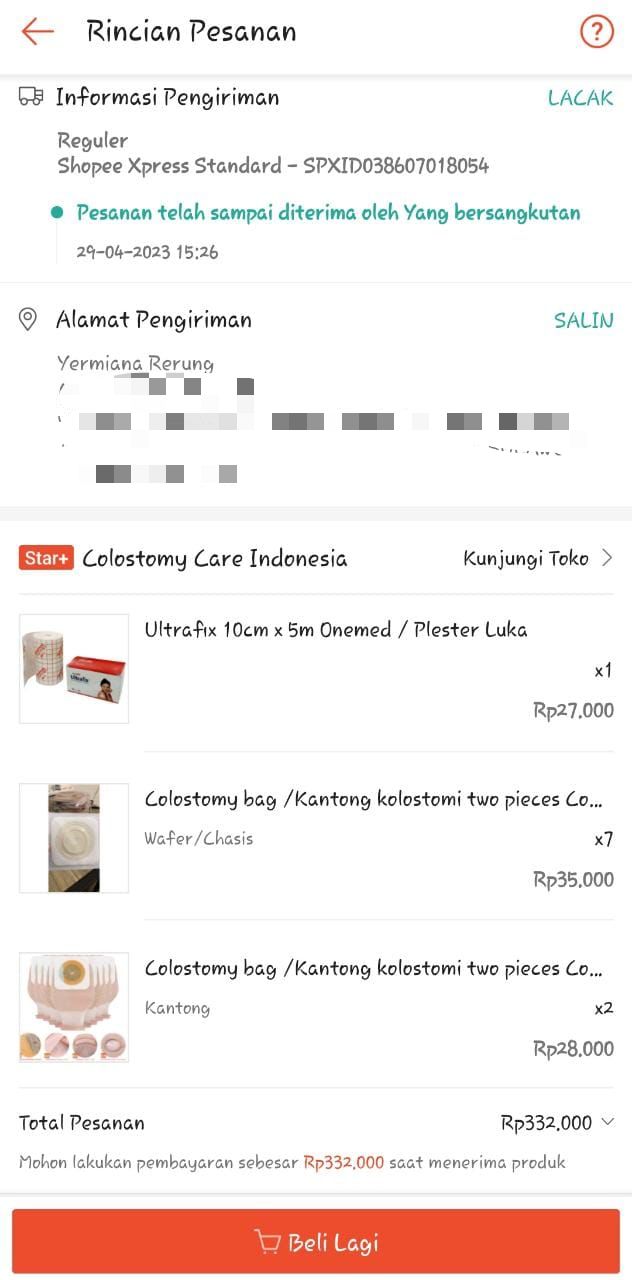Tap the delivered status message text
Screen dimensions: 632x1280
pos(328,213)
